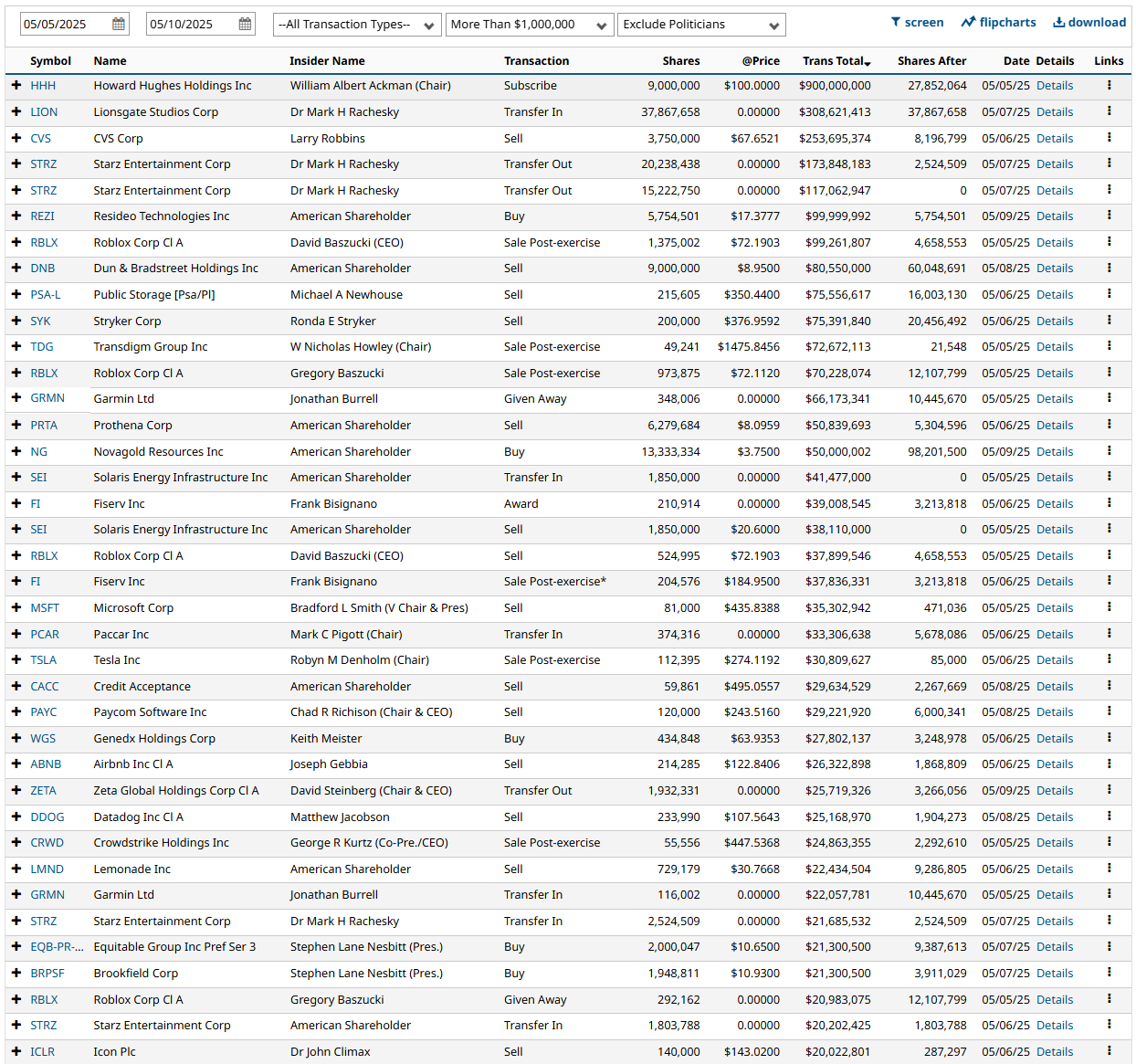Open more options menu for PRTA row
The width and height of the screenshot is (1136, 1064).
pyautogui.click(x=1110, y=425)
